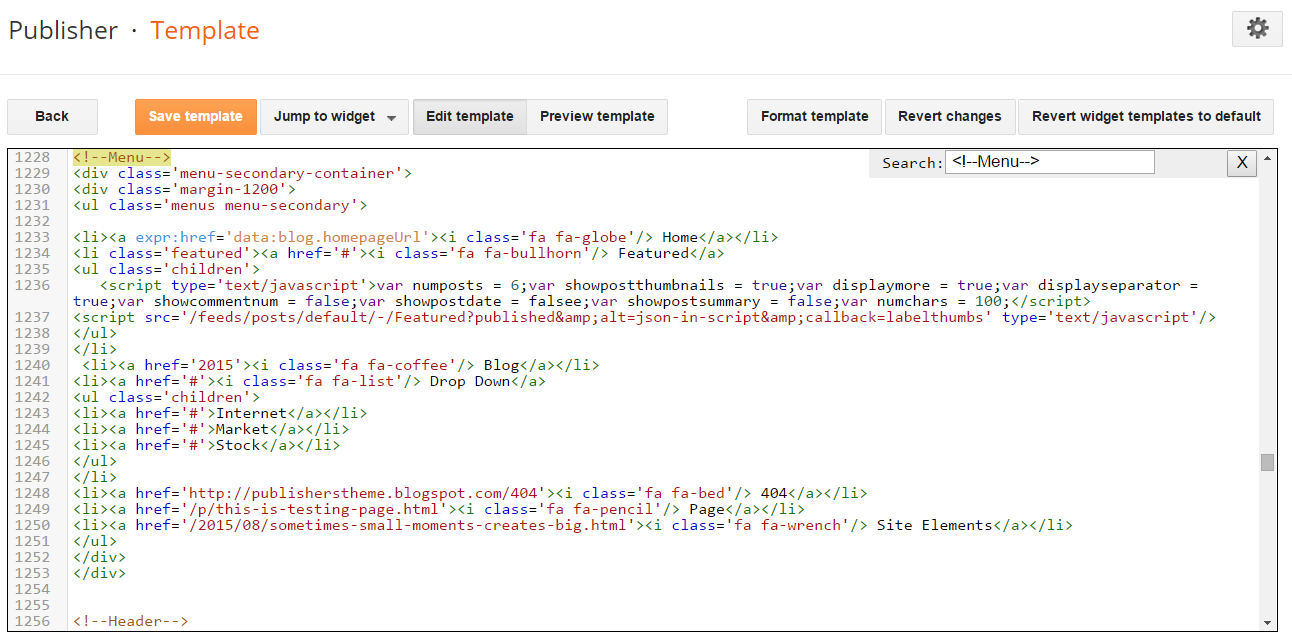
Task: Click the 'Site Elements' text in code
Action: click(x=939, y=525)
